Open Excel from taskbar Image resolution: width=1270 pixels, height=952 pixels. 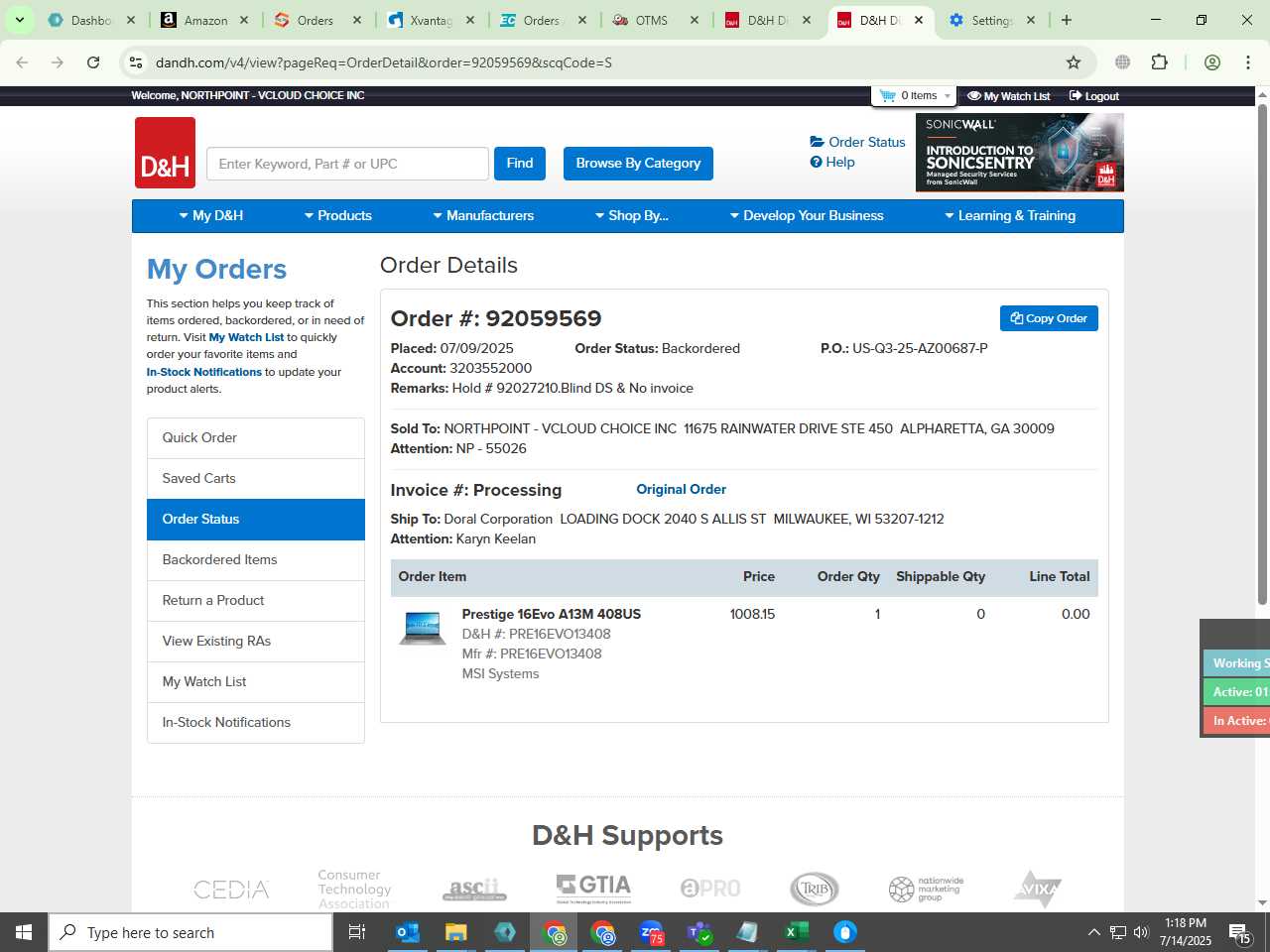pyautogui.click(x=796, y=932)
